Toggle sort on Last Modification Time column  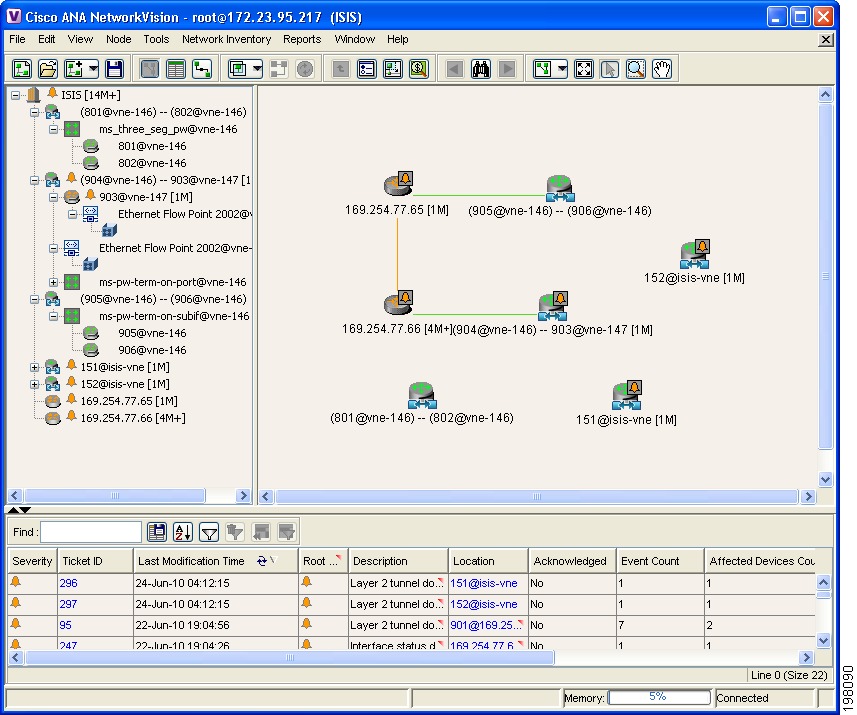point(215,561)
